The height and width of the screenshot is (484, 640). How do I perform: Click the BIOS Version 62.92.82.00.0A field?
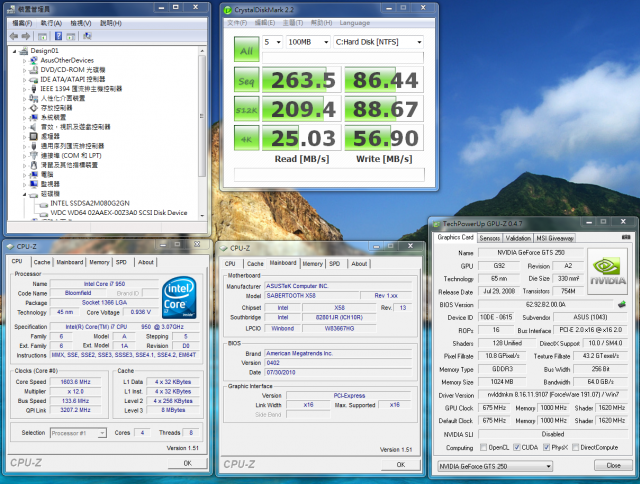(546, 304)
